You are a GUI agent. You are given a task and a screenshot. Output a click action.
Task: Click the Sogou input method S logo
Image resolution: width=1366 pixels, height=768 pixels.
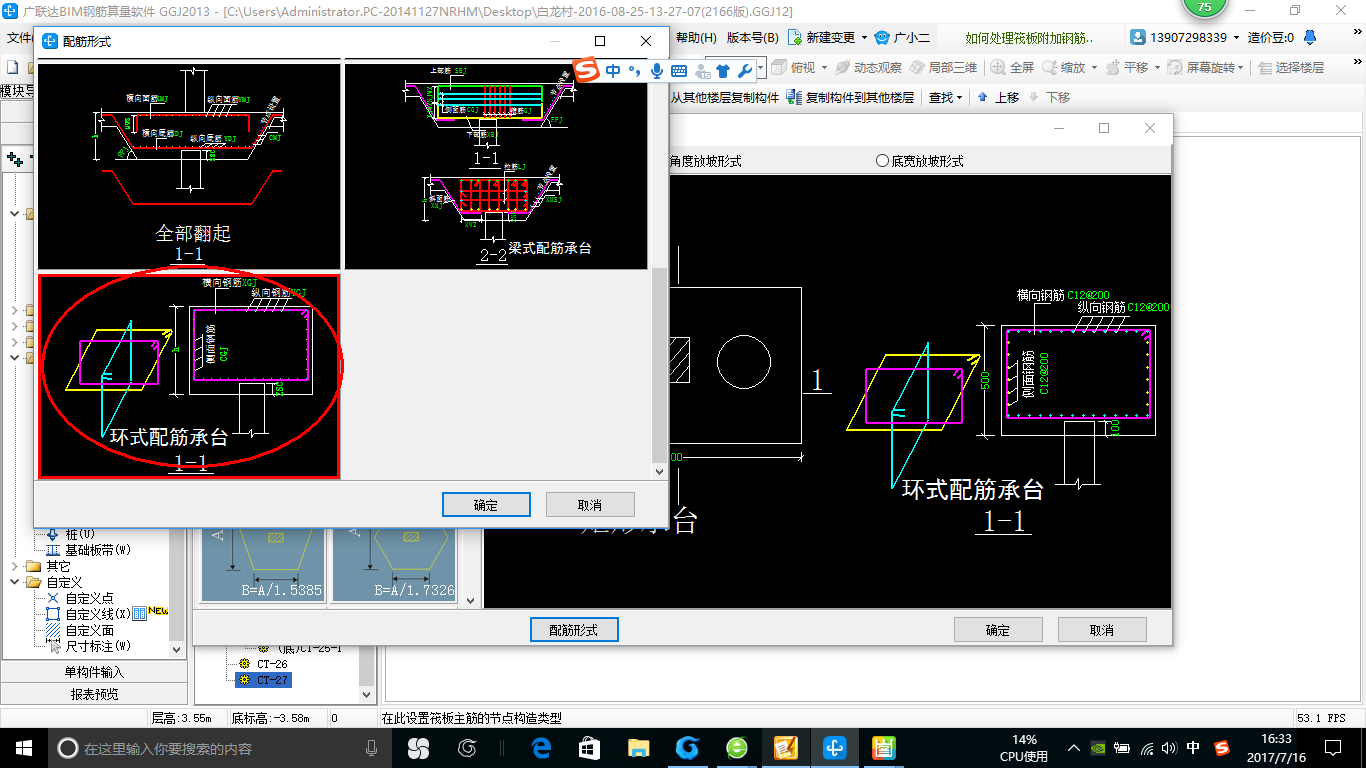[x=586, y=71]
